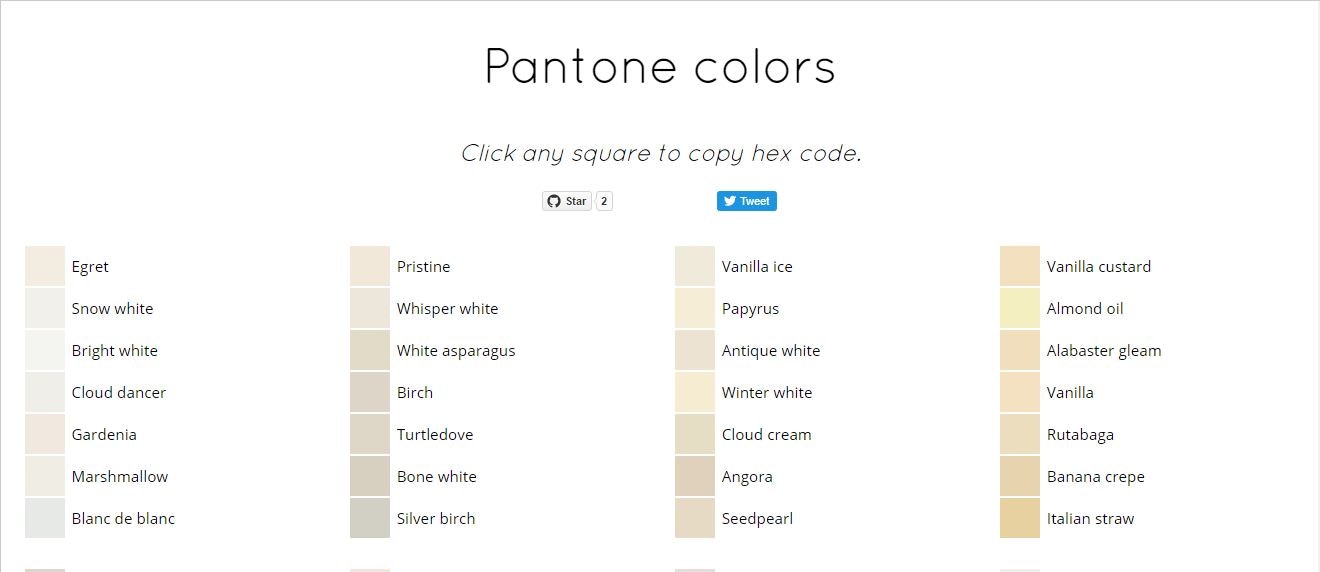The width and height of the screenshot is (1320, 572).
Task: Click the Tweet button
Action: pyautogui.click(x=746, y=201)
